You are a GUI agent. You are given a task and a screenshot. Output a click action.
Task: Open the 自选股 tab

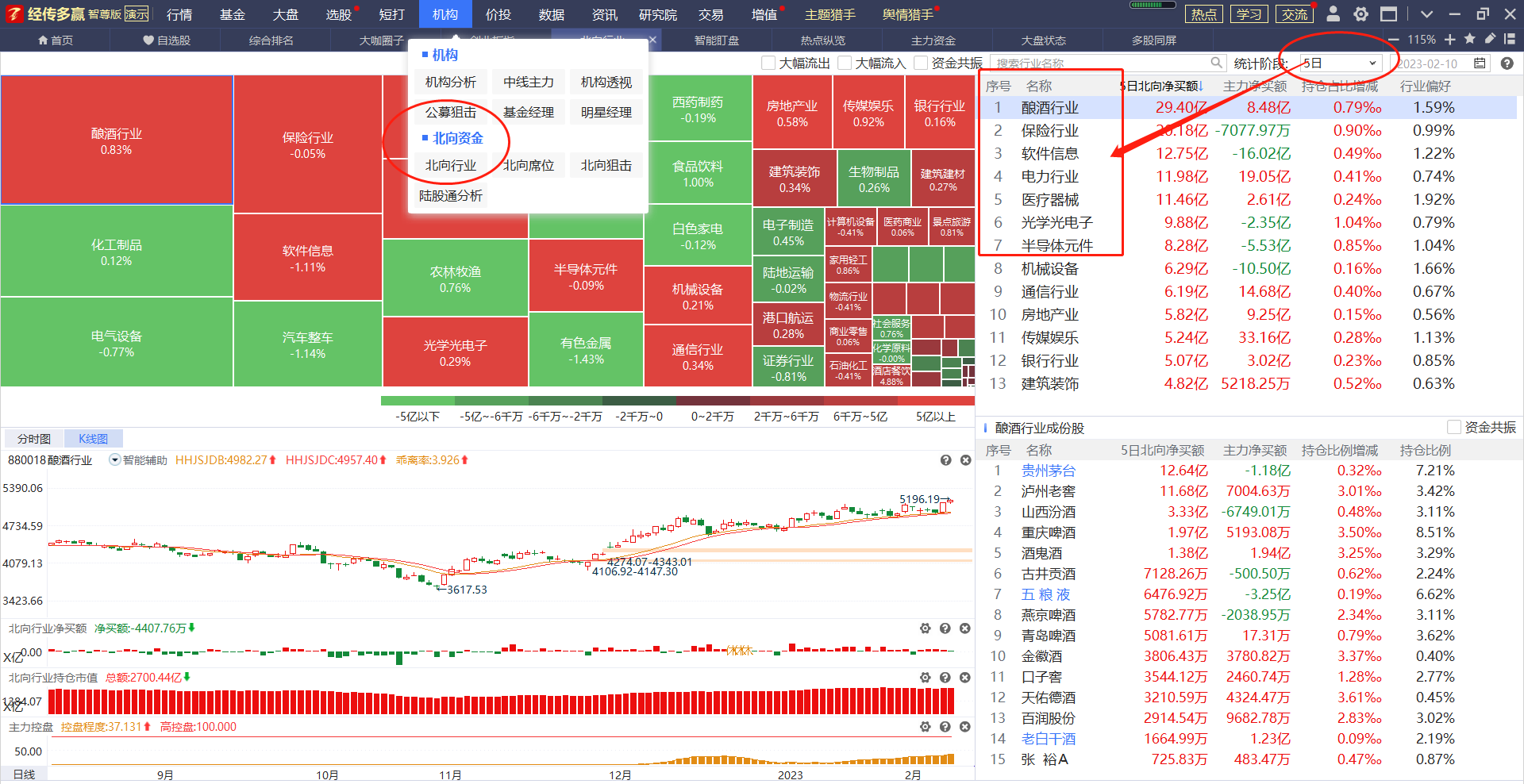(167, 40)
